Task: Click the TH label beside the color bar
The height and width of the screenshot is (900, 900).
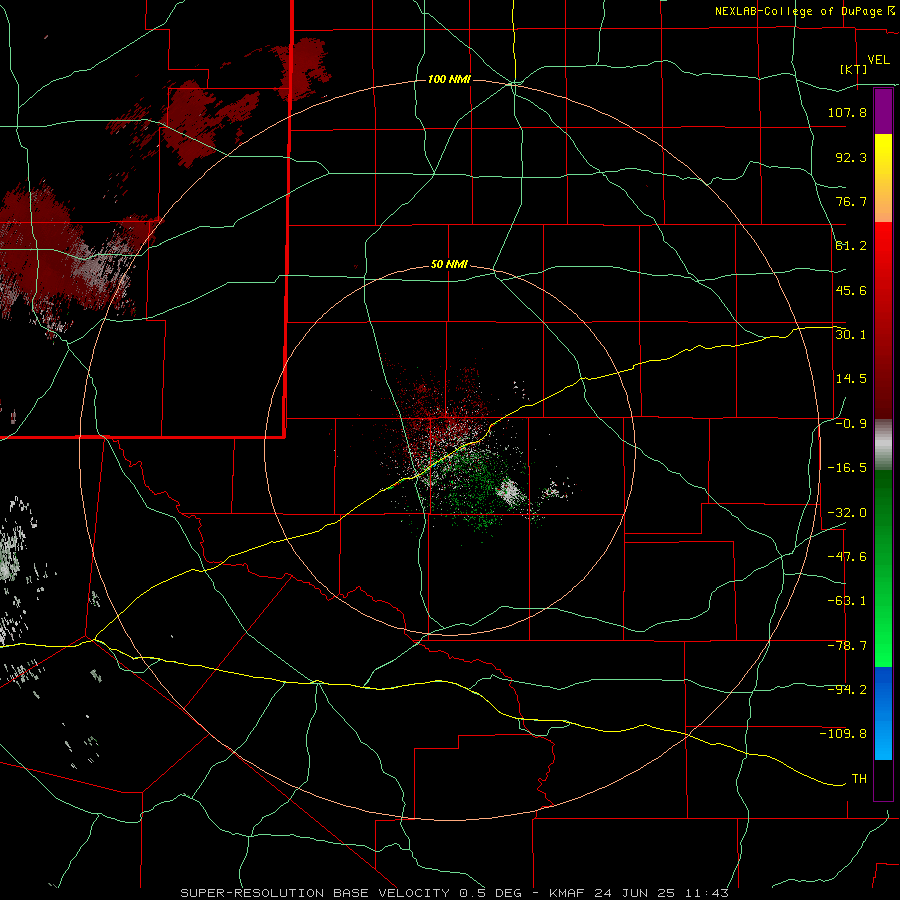Action: click(859, 779)
